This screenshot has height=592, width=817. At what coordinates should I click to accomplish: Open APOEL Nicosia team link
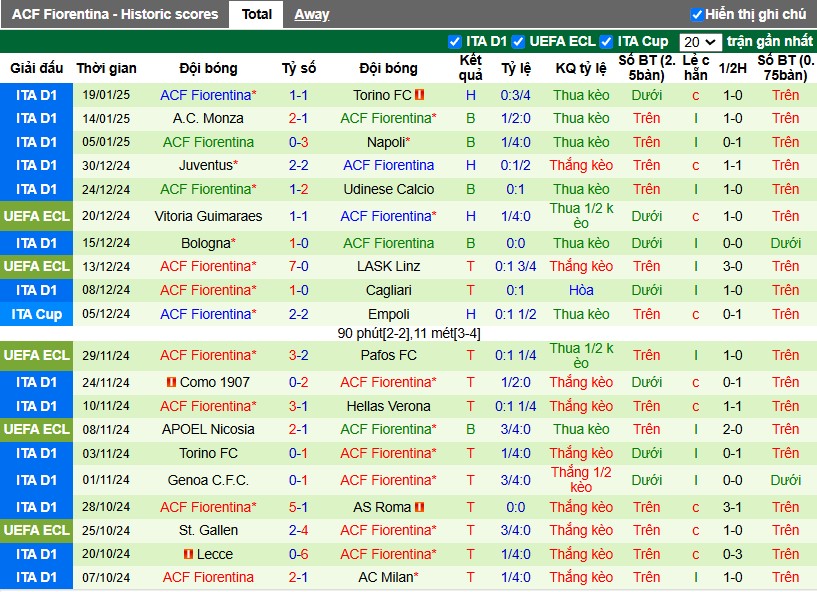(208, 429)
